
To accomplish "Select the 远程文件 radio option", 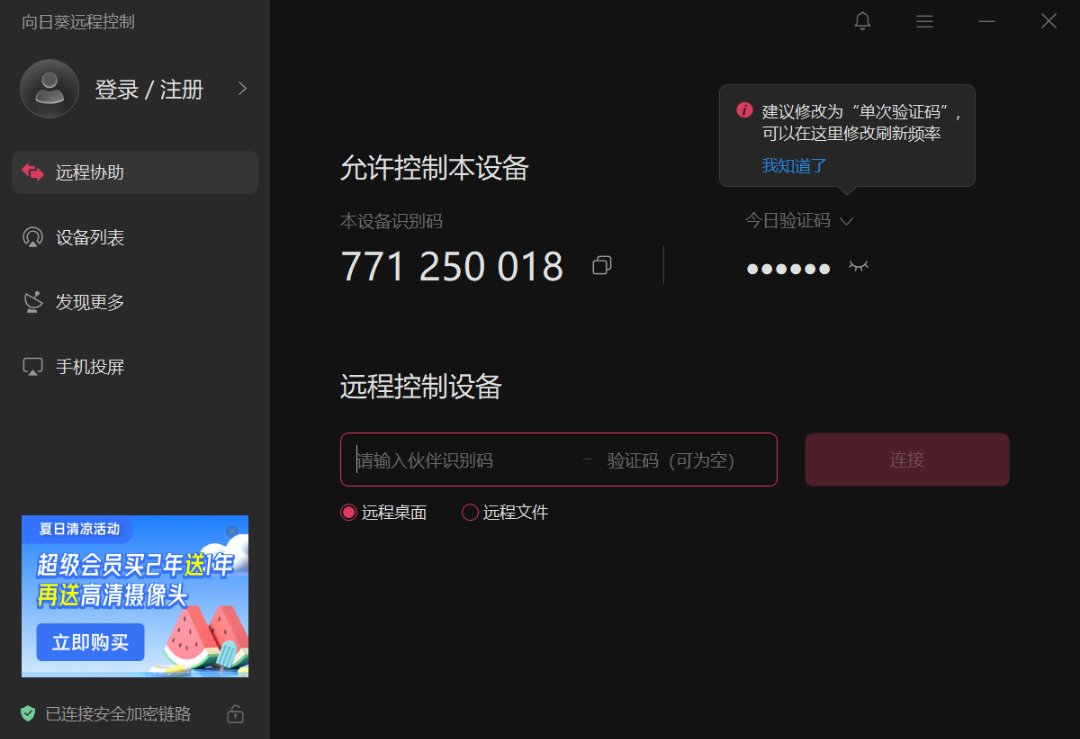I will 470,513.
